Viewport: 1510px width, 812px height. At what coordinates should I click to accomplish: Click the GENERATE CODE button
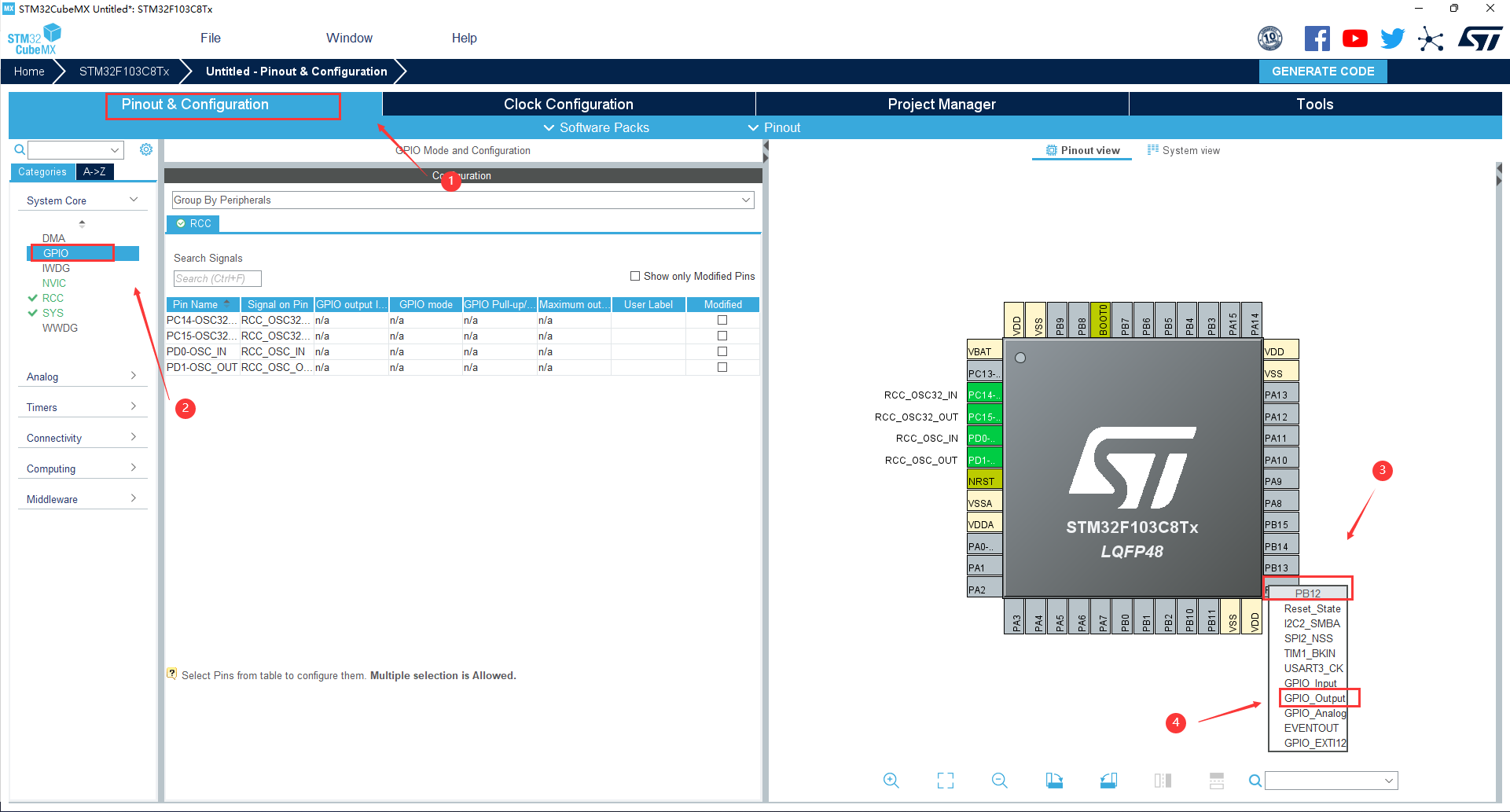point(1323,71)
